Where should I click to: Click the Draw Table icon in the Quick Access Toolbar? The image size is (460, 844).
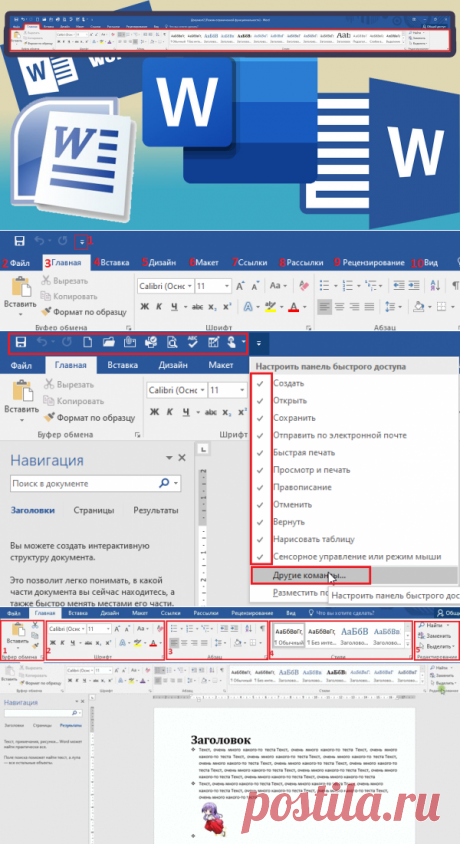tap(214, 342)
